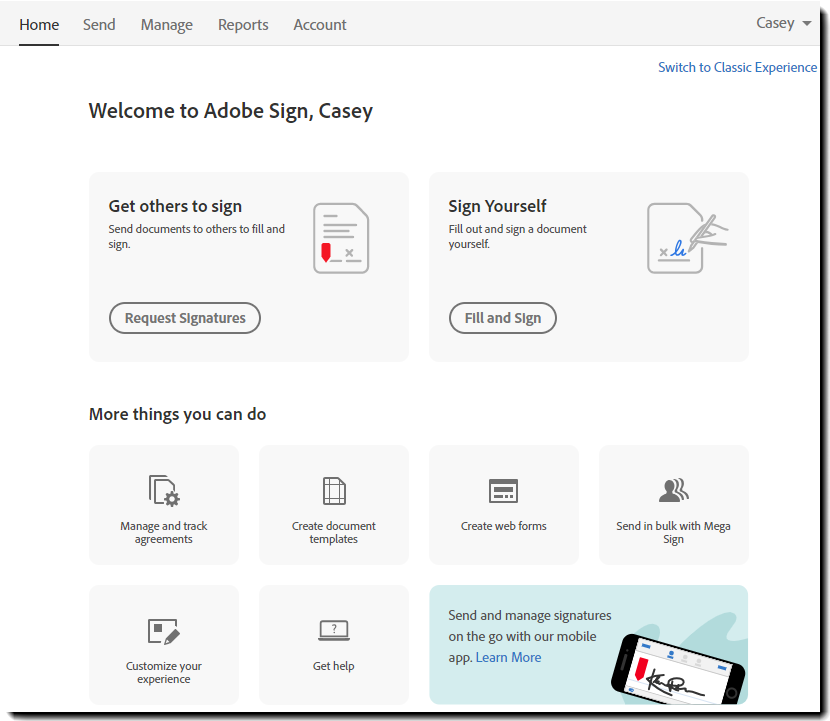This screenshot has width=830, height=721.
Task: Click the Fill and Sign button
Action: (503, 318)
